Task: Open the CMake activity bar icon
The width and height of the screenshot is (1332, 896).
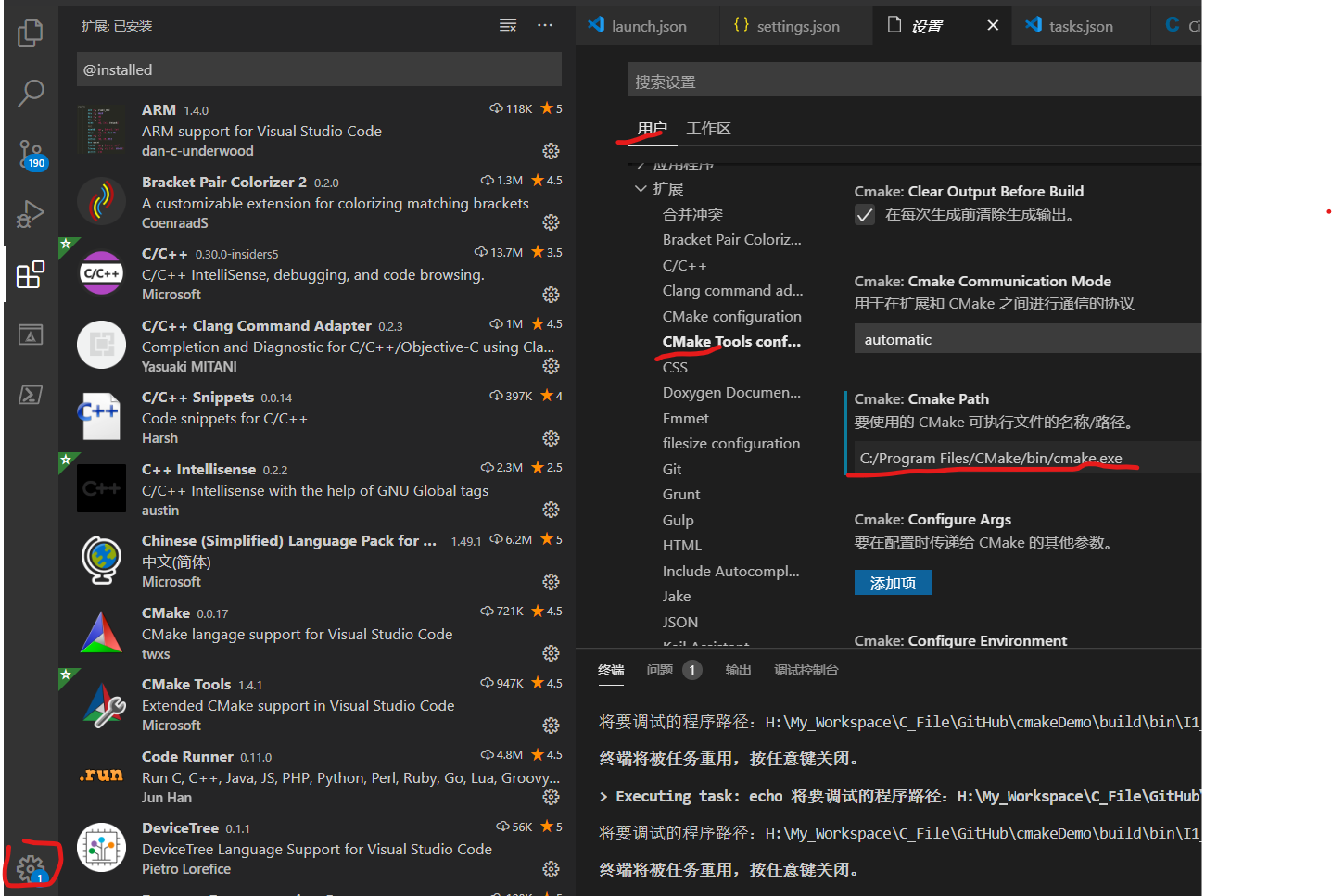Action: pyautogui.click(x=31, y=334)
